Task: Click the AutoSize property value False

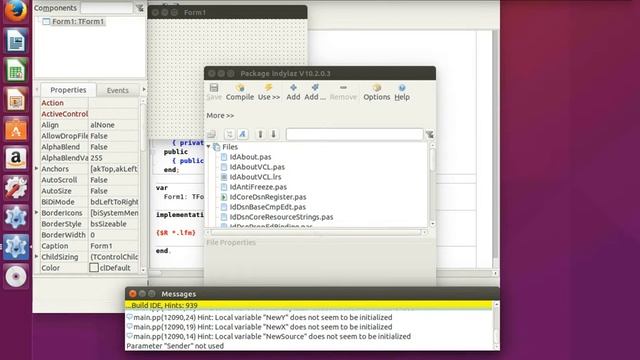Action: (99, 191)
